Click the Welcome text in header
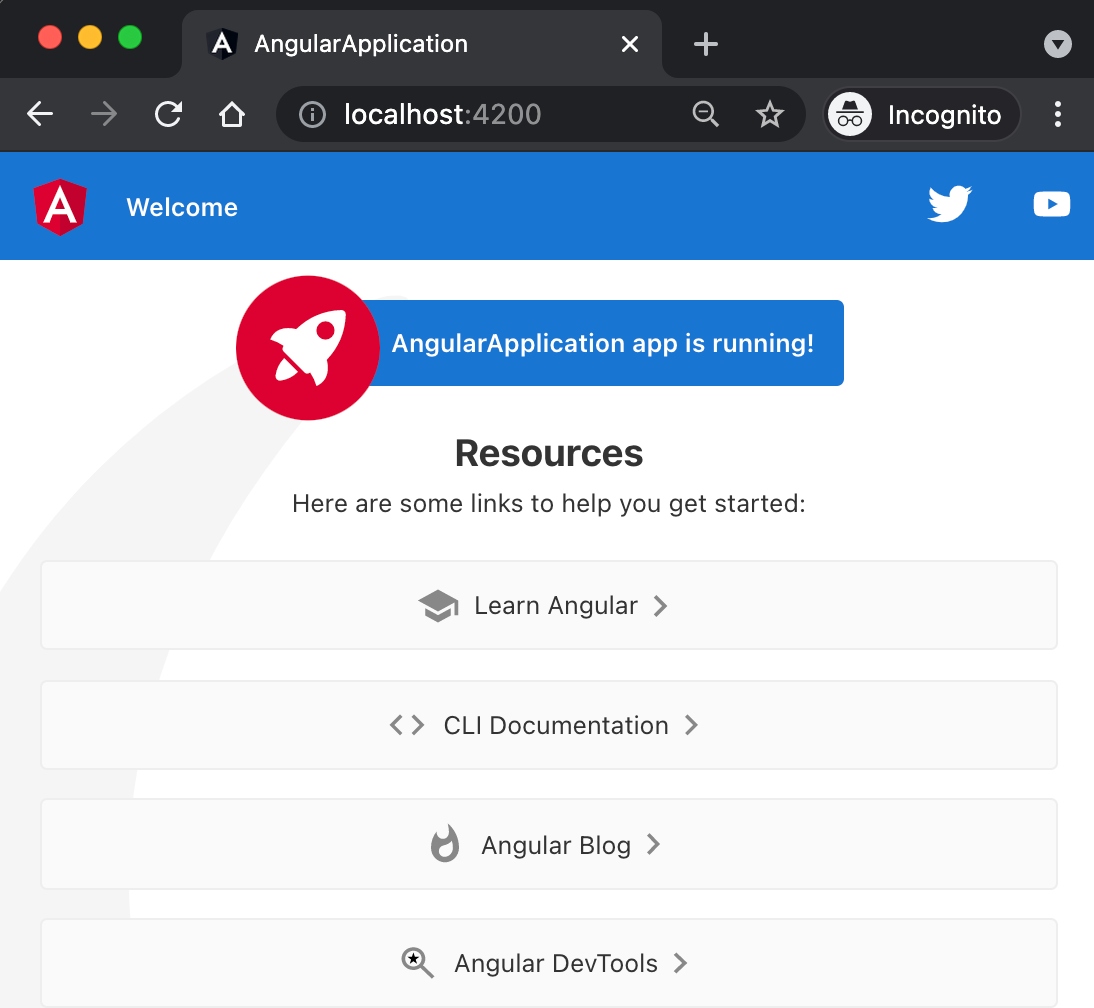The image size is (1094, 1008). point(182,207)
